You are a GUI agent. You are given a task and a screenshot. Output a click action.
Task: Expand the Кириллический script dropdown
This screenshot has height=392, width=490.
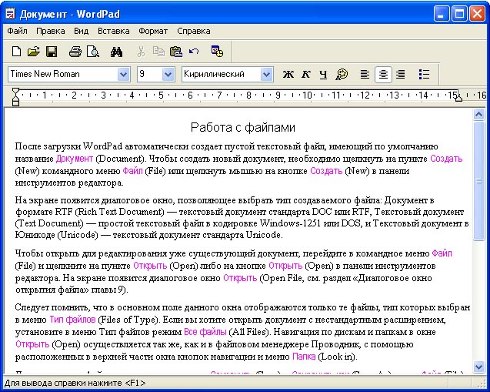[x=266, y=74]
